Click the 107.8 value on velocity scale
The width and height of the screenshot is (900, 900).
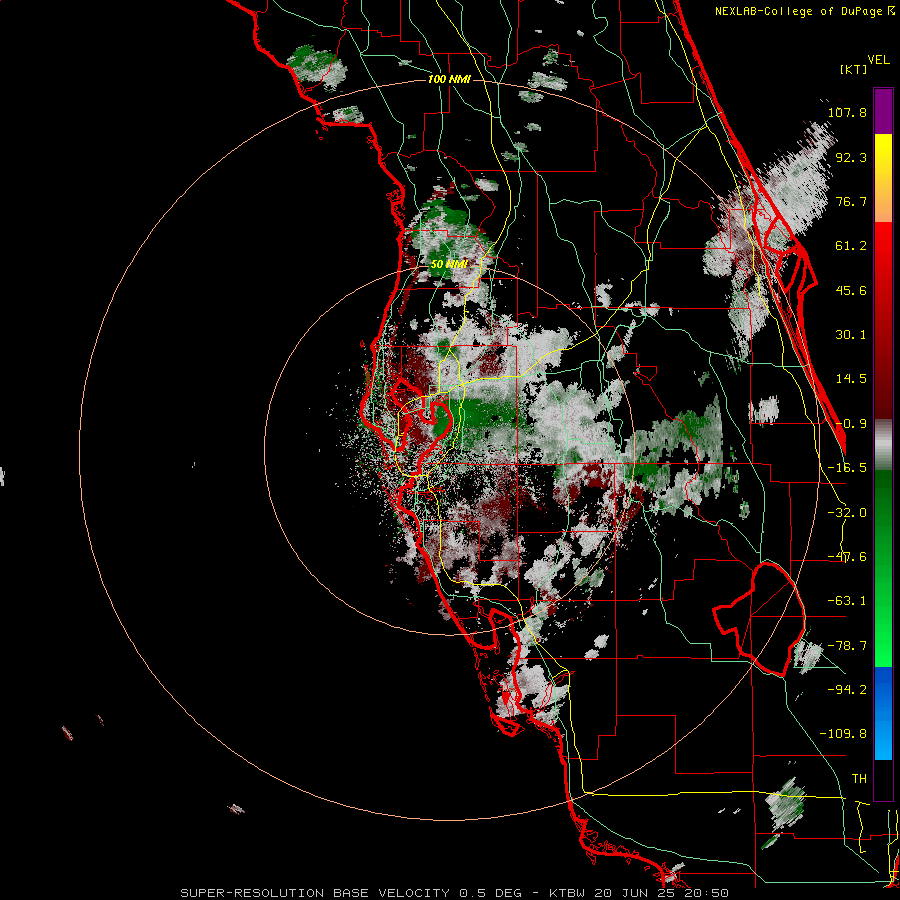click(x=847, y=112)
